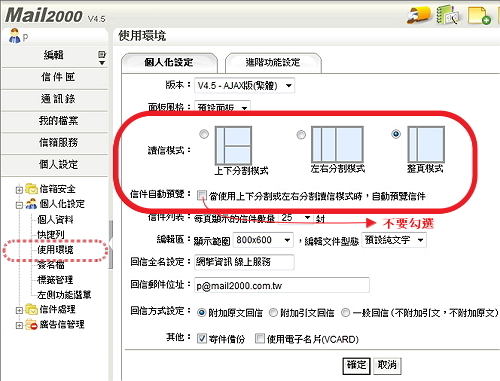Choose 附加引文回信 radio option

click(x=273, y=313)
